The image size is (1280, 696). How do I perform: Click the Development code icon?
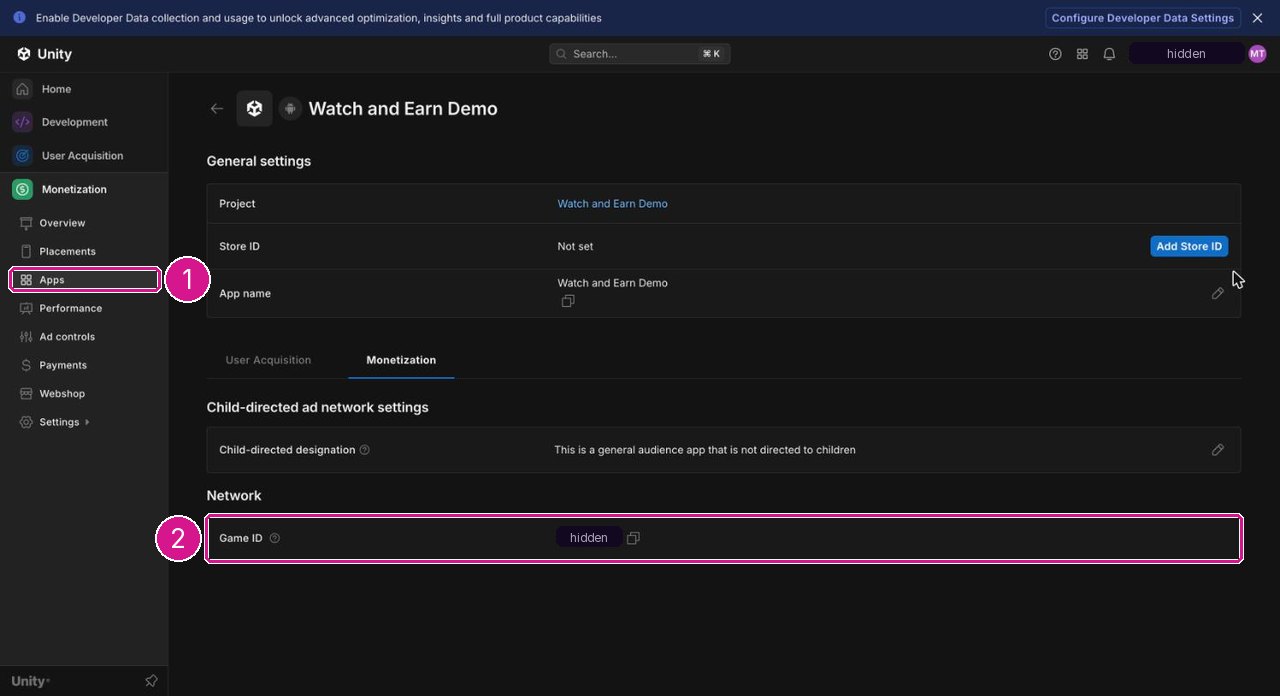pos(23,122)
